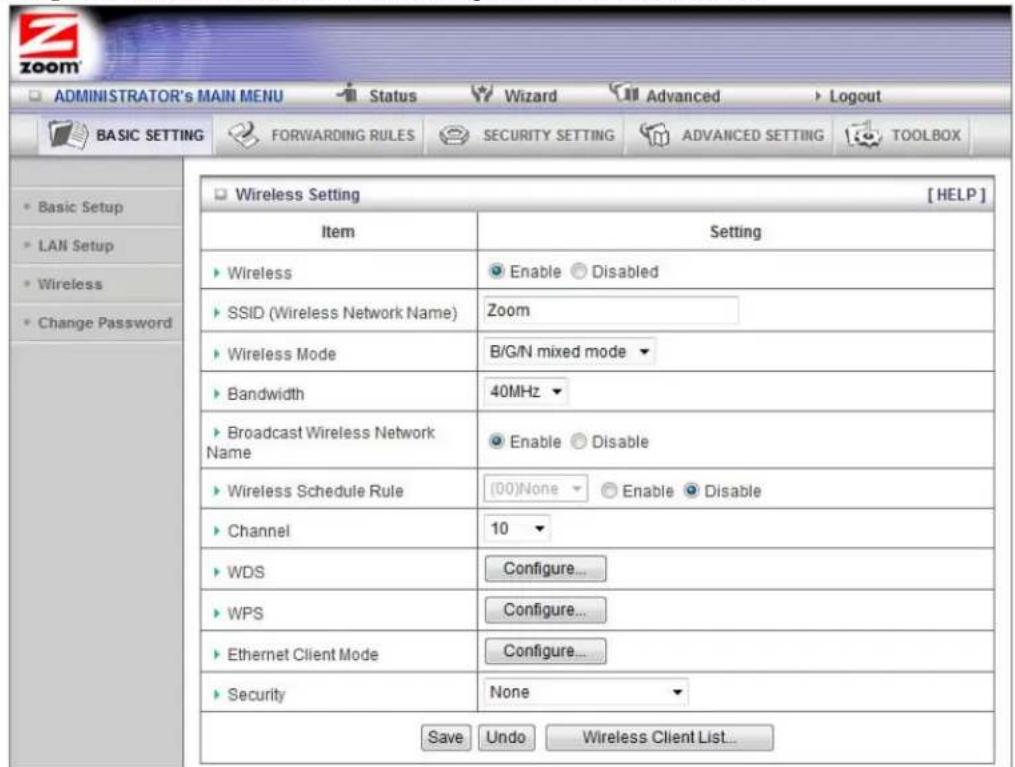Click the Security Setting icon
This screenshot has height=767, width=1015.
tap(454, 135)
